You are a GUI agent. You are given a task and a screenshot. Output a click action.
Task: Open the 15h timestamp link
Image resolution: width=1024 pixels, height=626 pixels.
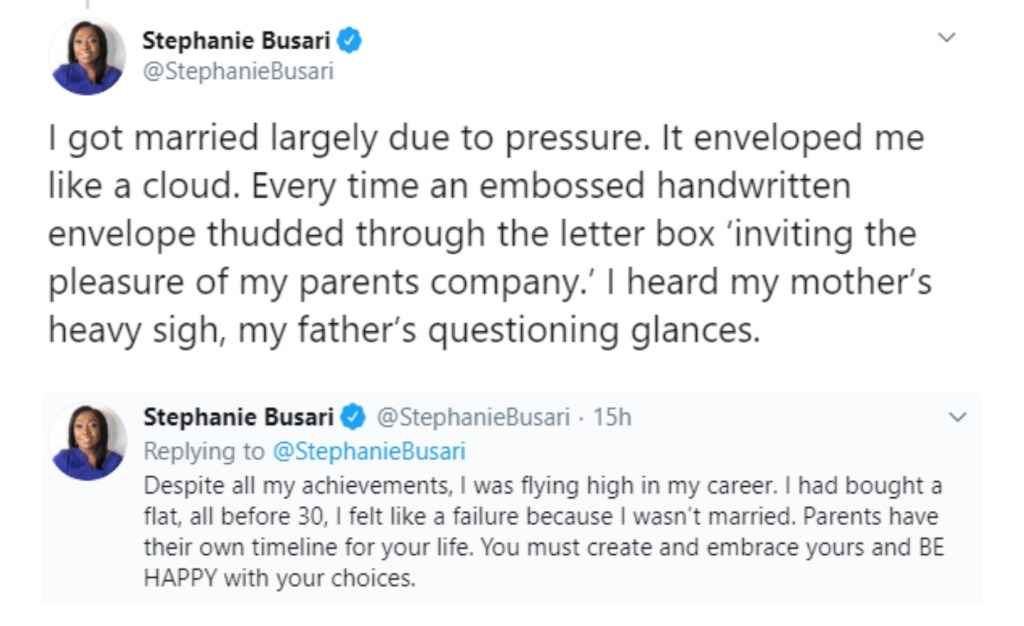pos(612,417)
